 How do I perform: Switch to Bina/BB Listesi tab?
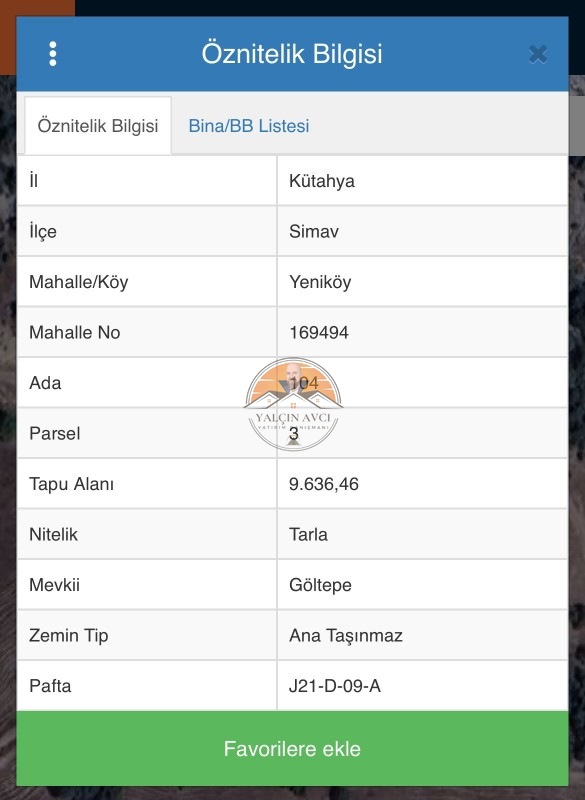pos(249,126)
